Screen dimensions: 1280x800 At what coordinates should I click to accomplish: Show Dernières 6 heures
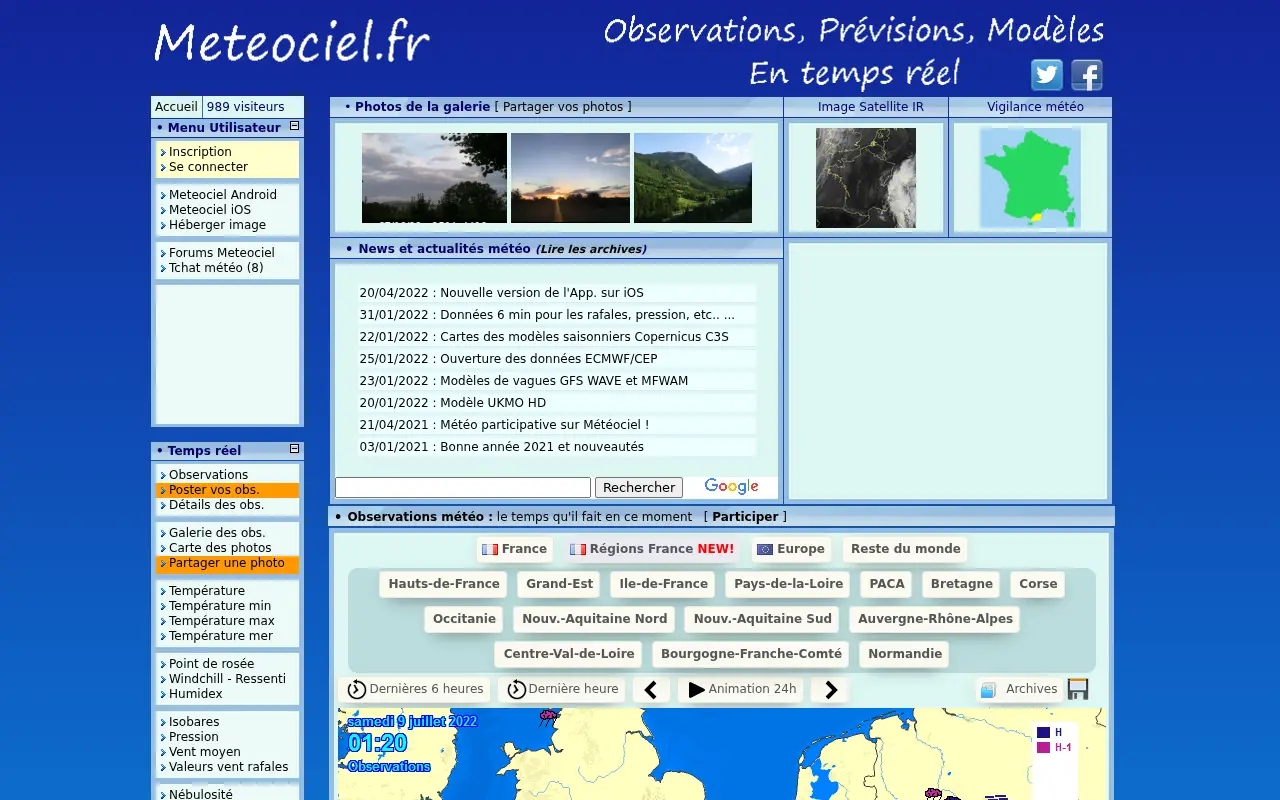pos(414,689)
